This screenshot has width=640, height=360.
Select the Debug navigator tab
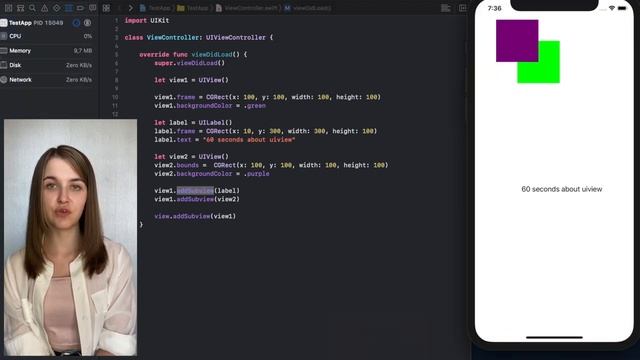(x=68, y=8)
